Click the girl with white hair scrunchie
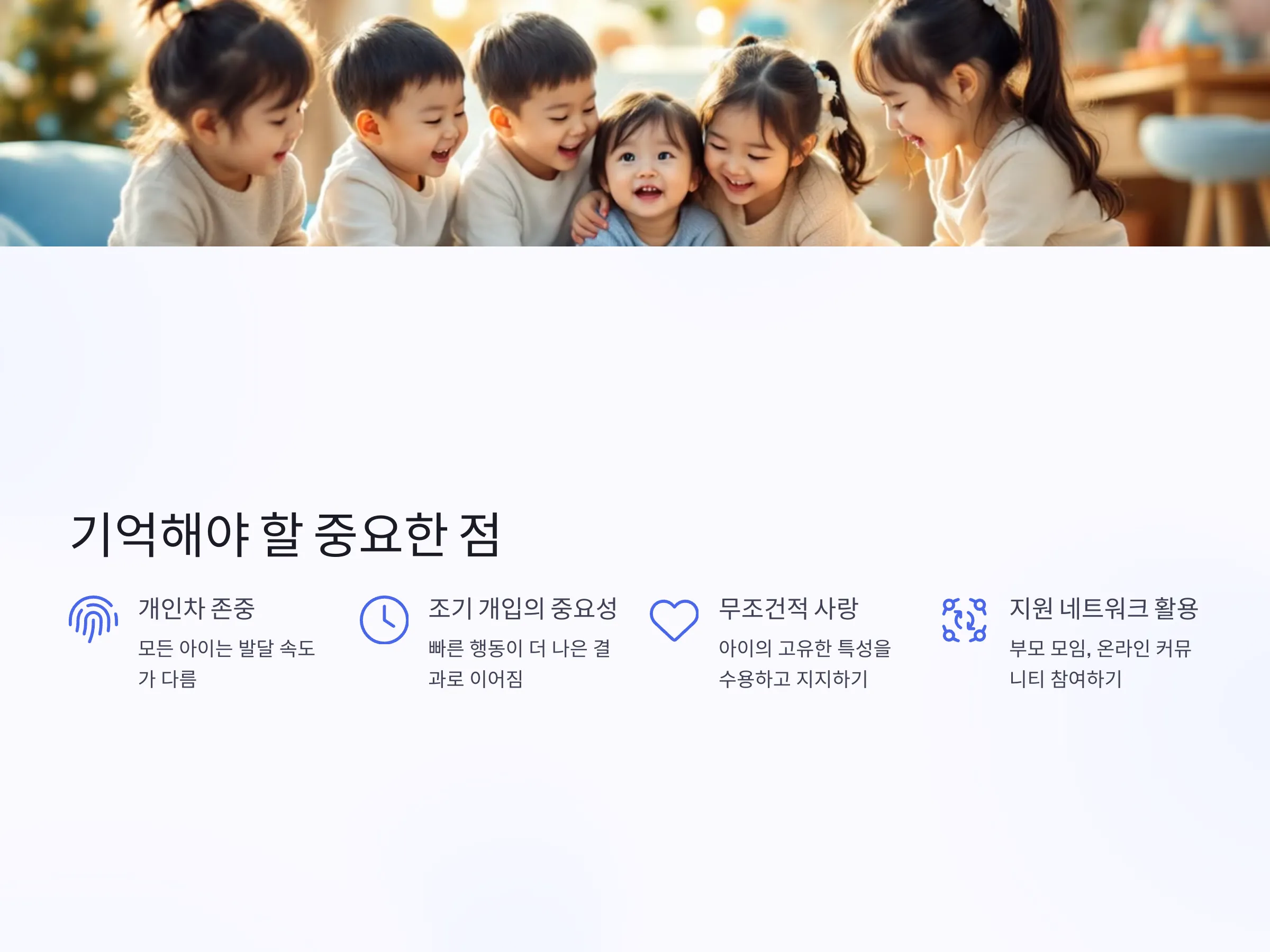Viewport: 1270px width, 952px height. click(x=786, y=143)
